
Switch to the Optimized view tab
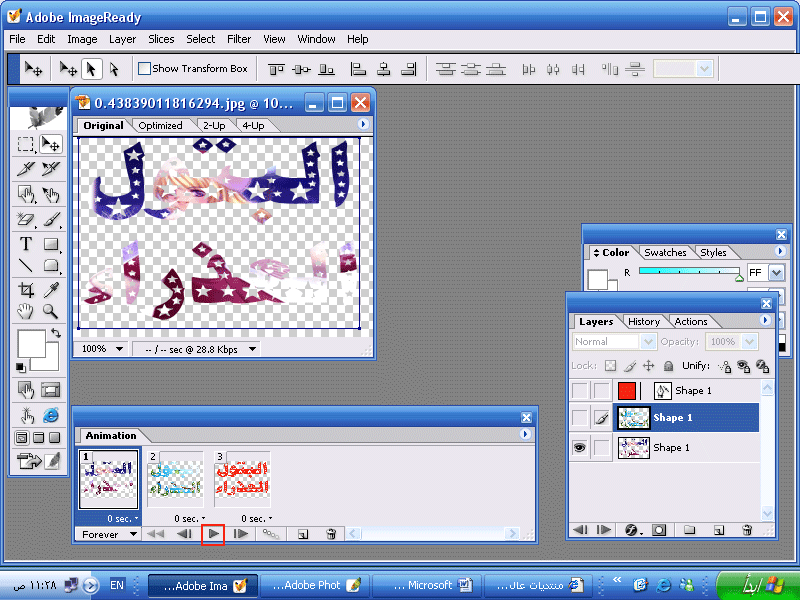(x=160, y=126)
